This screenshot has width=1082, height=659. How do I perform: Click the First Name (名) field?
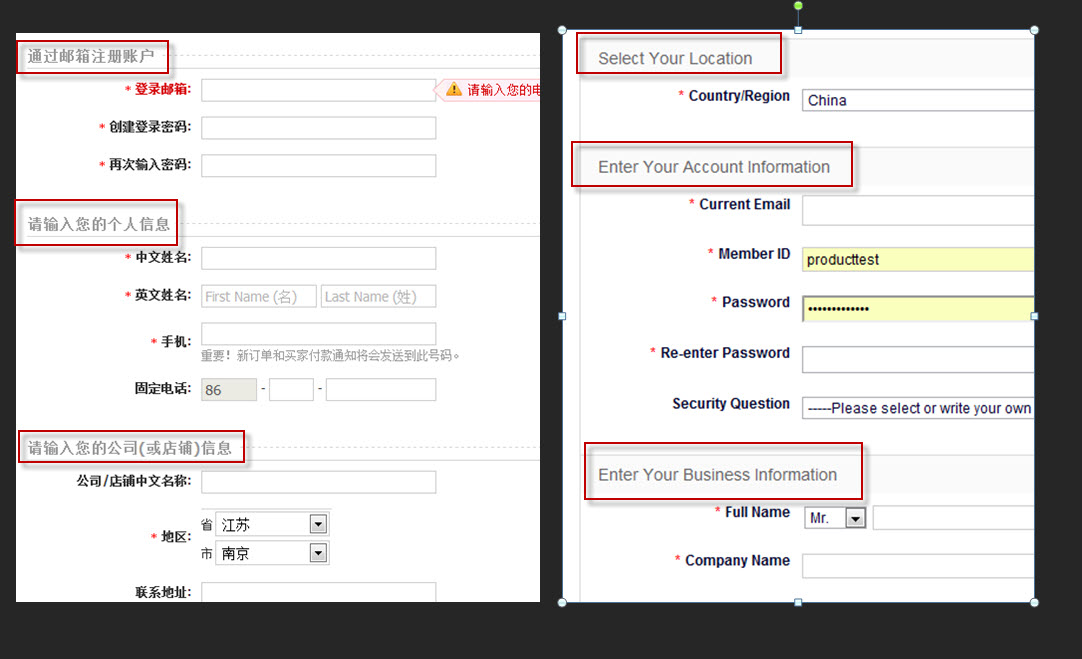click(x=259, y=296)
